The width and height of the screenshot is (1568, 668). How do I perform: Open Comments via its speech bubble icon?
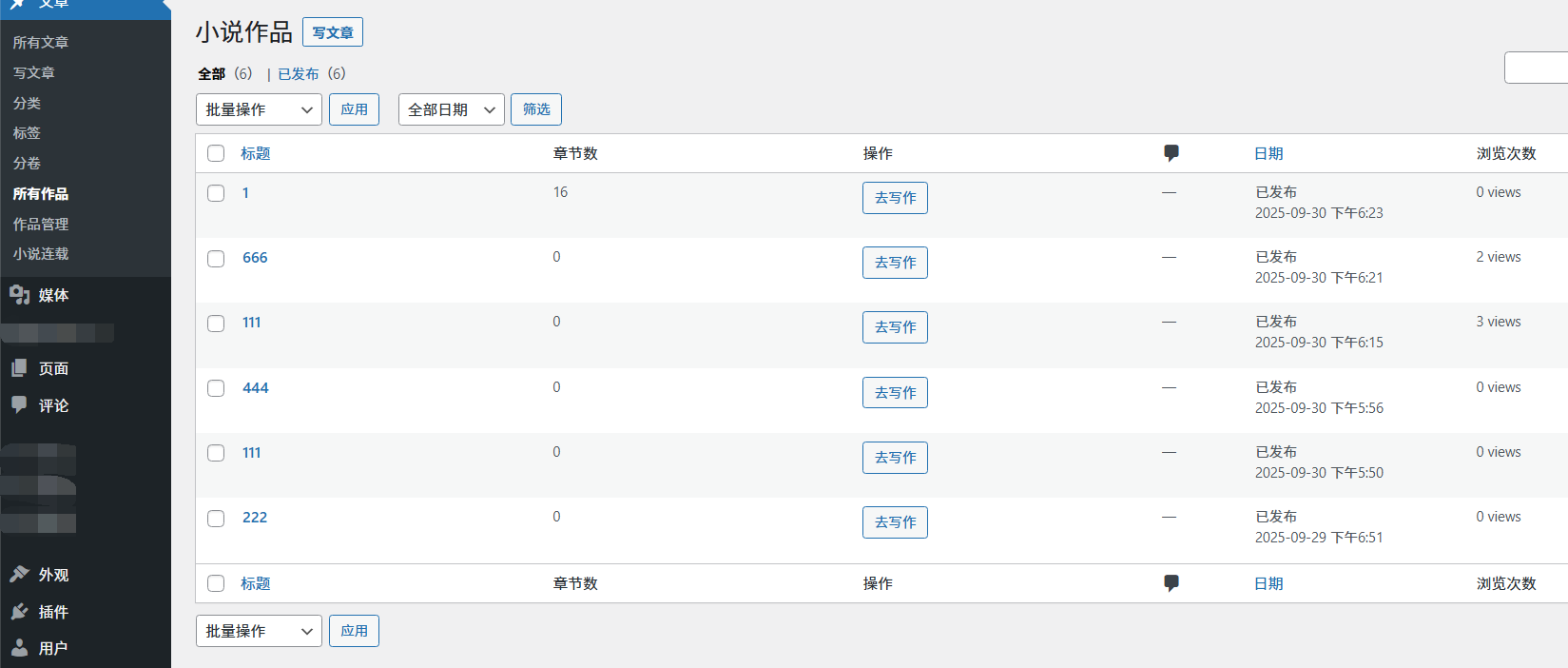click(x=20, y=404)
